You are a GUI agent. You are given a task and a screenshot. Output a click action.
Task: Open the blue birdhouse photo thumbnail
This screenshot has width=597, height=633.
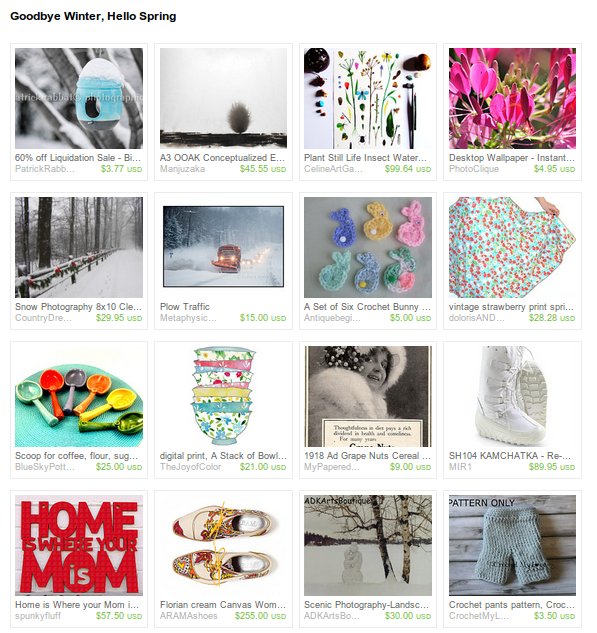[79, 98]
